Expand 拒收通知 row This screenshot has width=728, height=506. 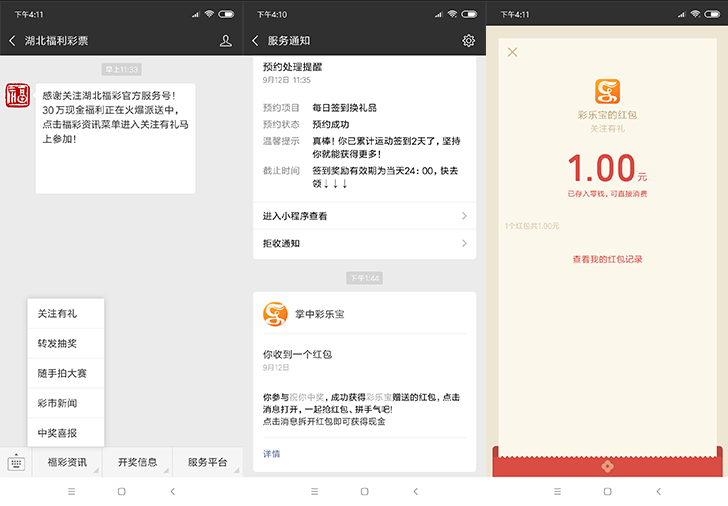click(364, 243)
